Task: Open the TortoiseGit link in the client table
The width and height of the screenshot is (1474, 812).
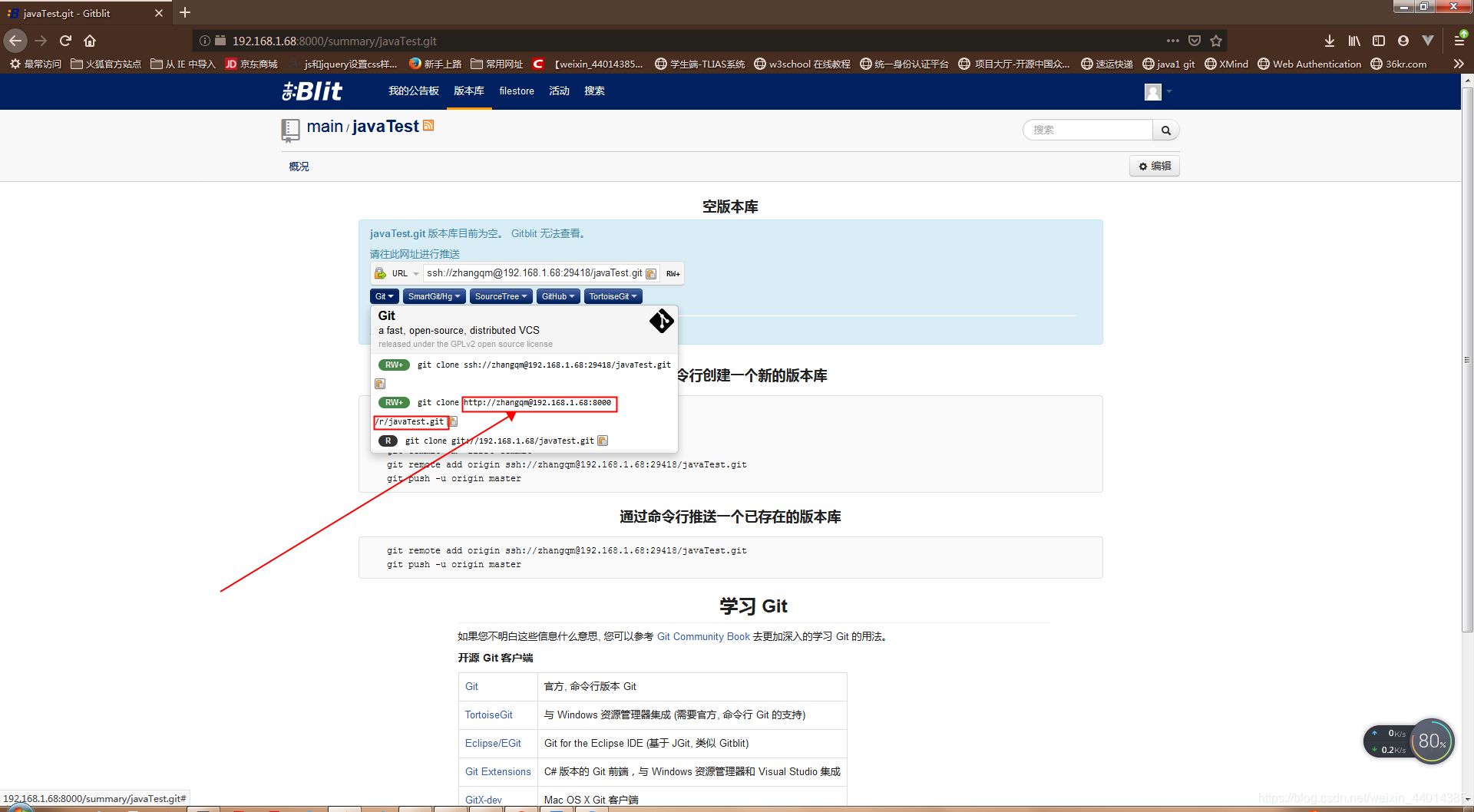Action: point(489,715)
